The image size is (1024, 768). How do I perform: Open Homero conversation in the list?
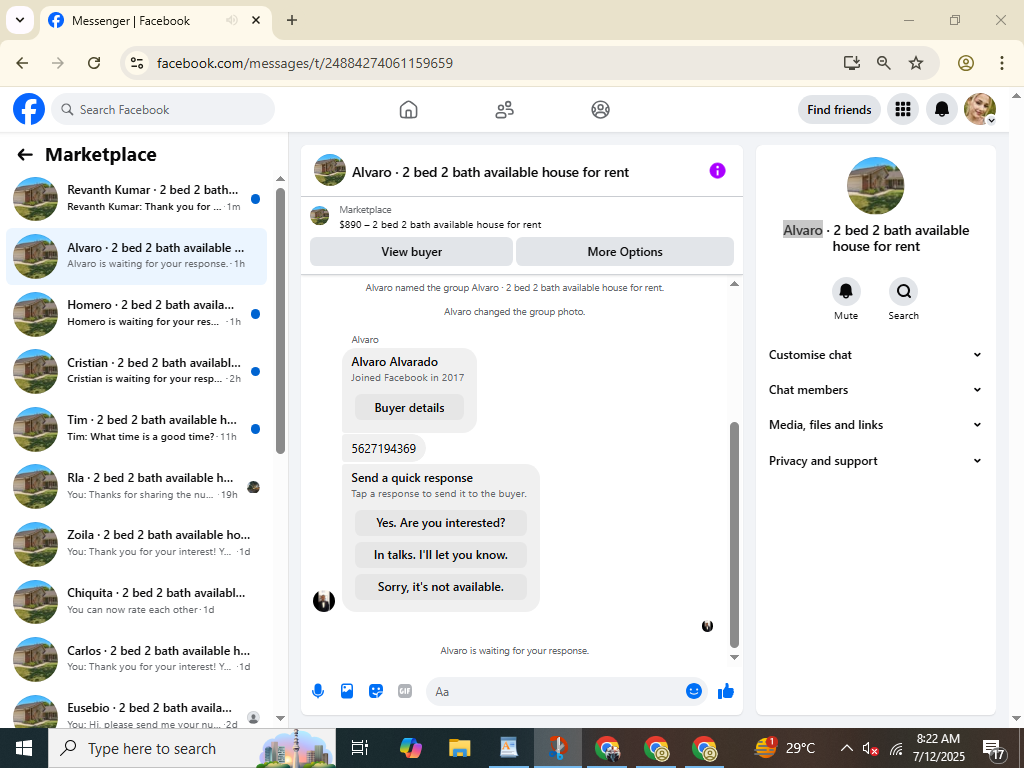click(x=136, y=313)
